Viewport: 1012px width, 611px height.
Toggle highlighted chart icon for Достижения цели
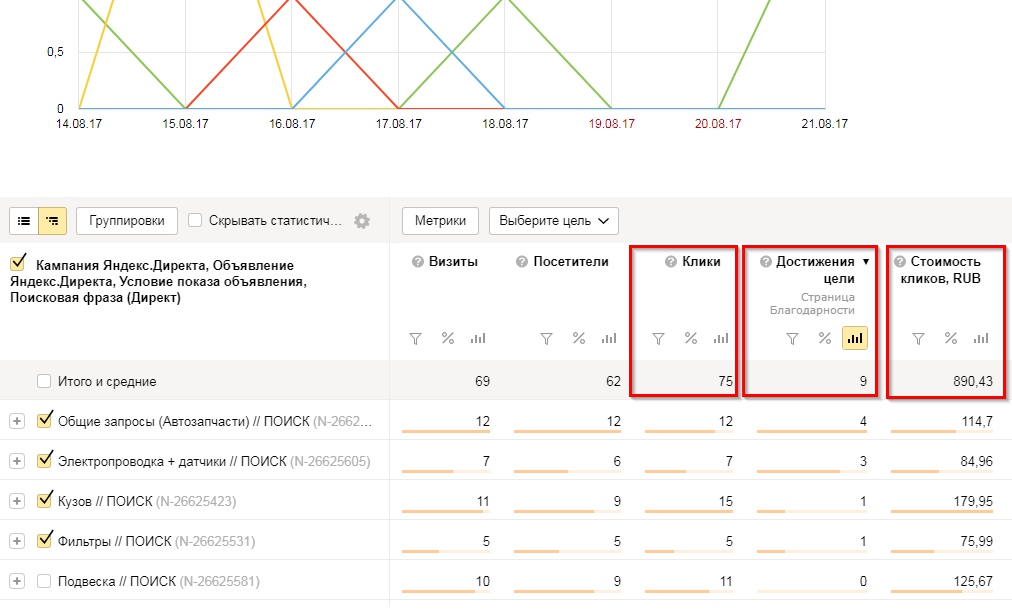pos(855,338)
